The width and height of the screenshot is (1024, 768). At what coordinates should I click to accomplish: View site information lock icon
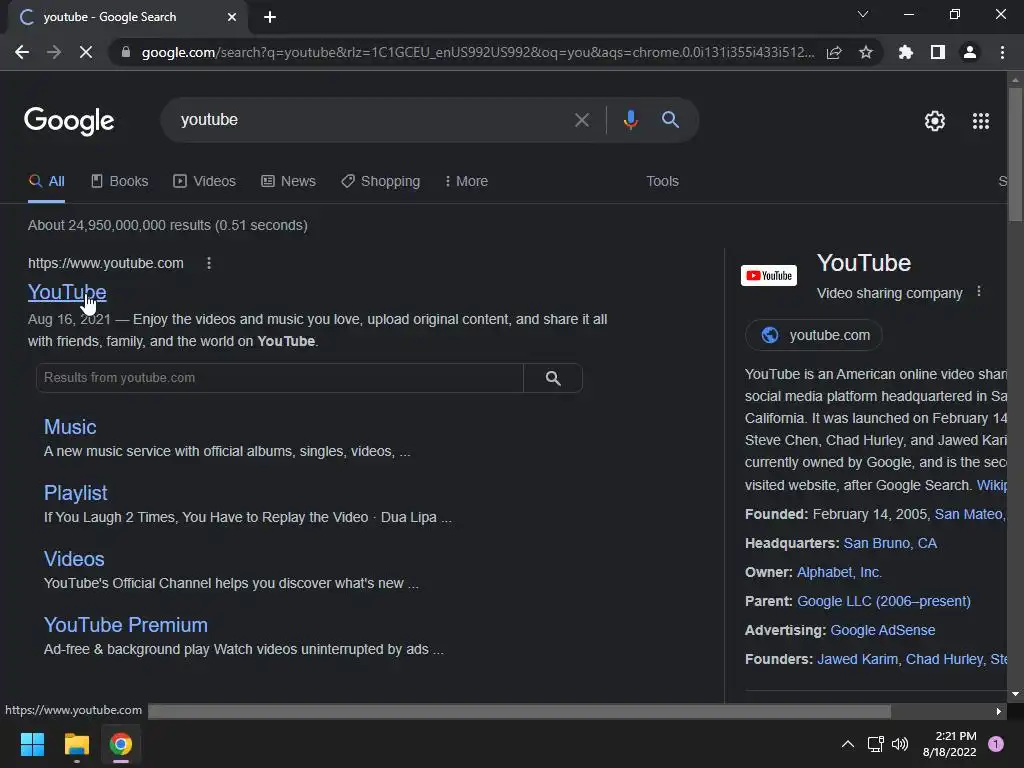[x=125, y=52]
